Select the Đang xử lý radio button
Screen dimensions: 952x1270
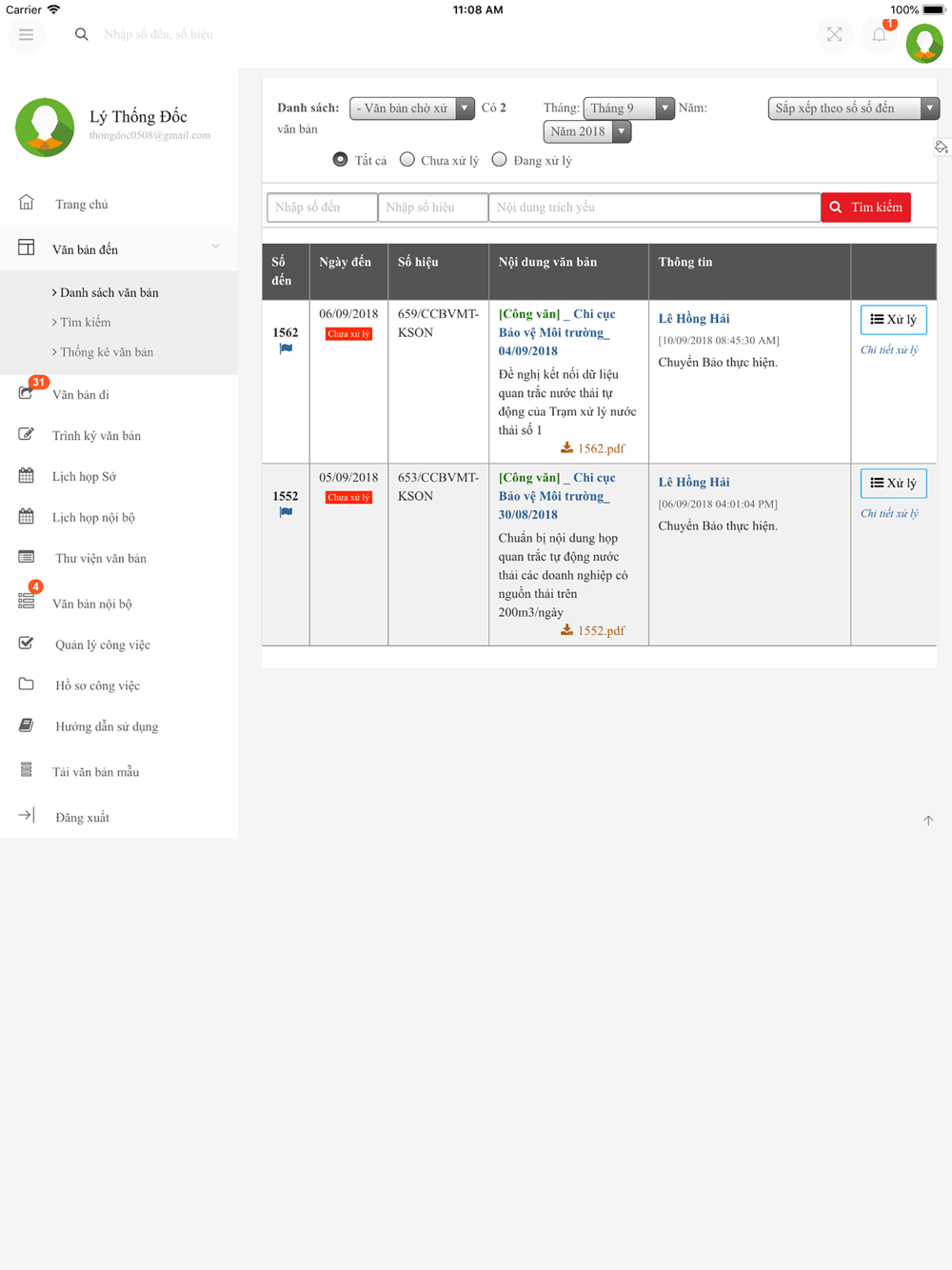click(499, 159)
